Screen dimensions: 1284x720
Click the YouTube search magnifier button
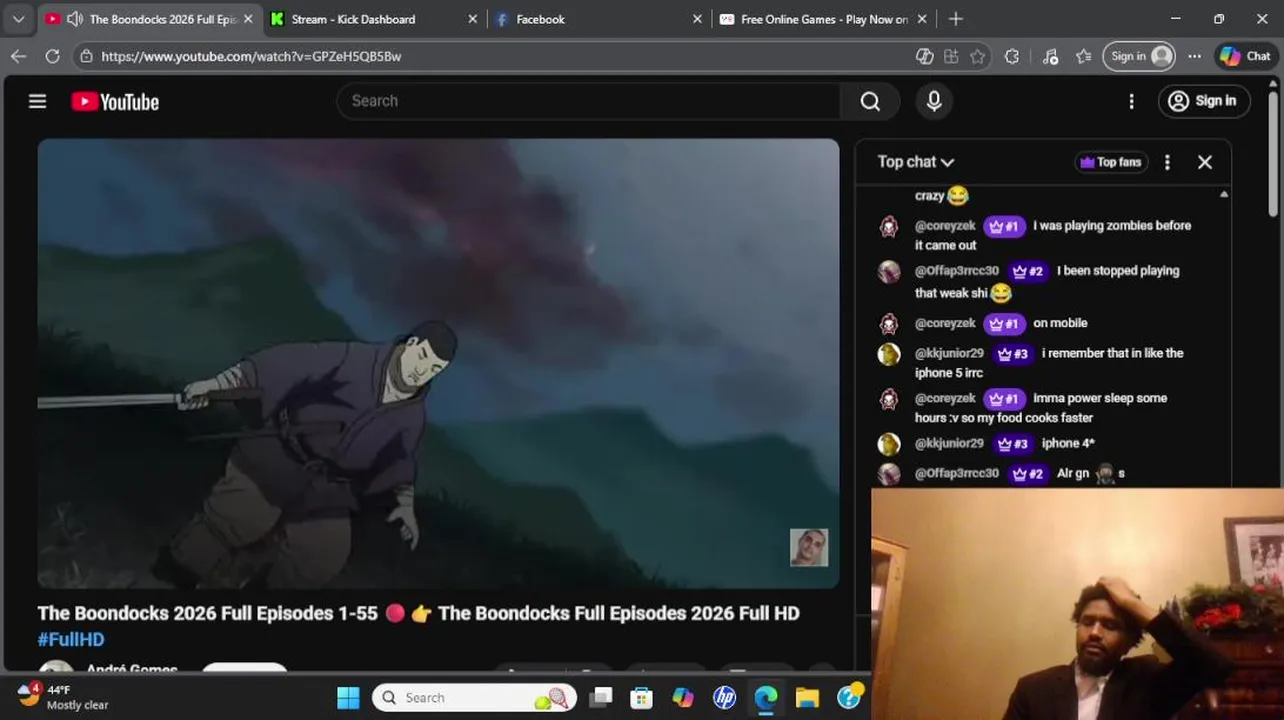[x=870, y=101]
